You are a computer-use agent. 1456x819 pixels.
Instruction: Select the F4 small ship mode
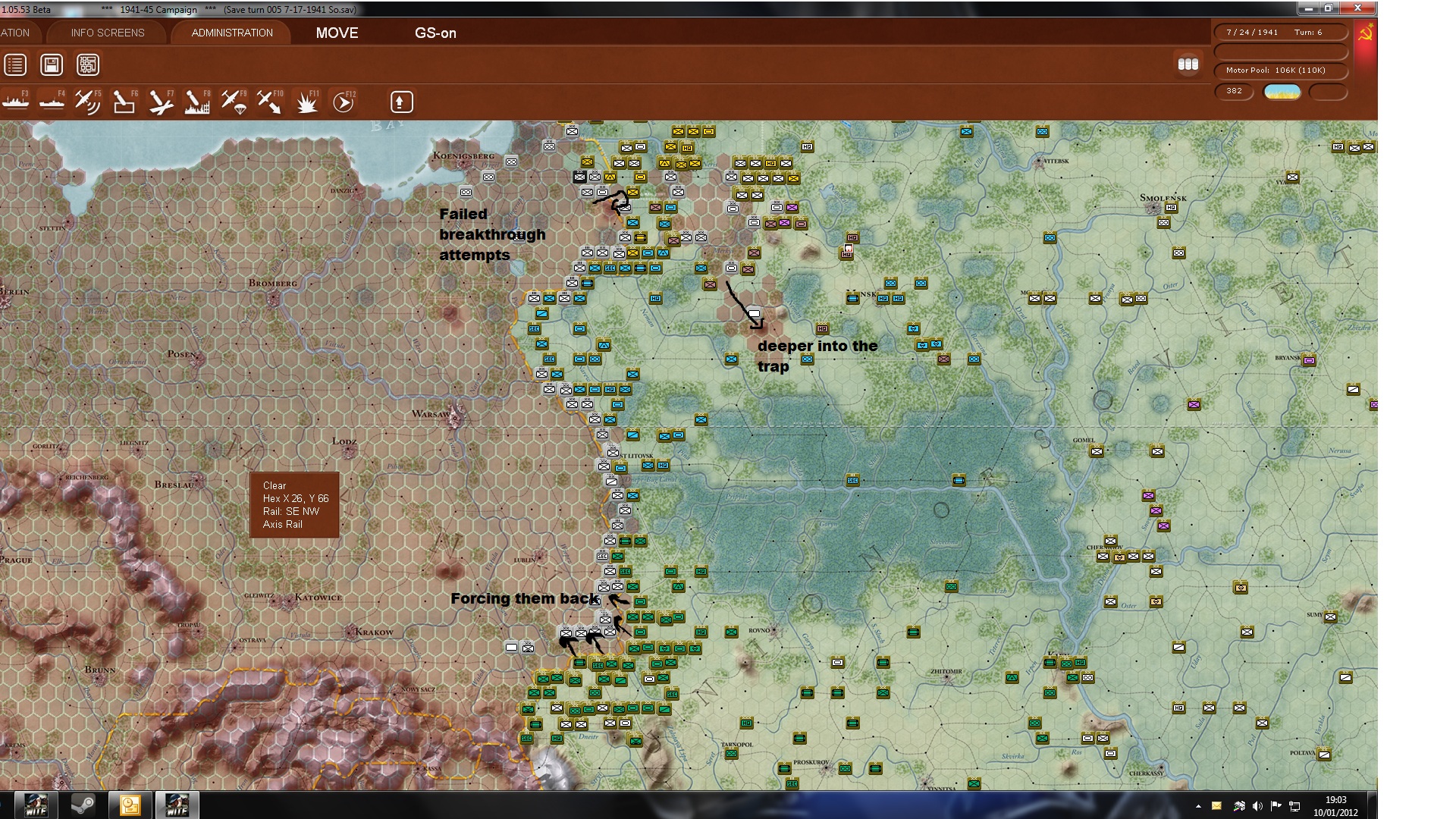coord(52,102)
